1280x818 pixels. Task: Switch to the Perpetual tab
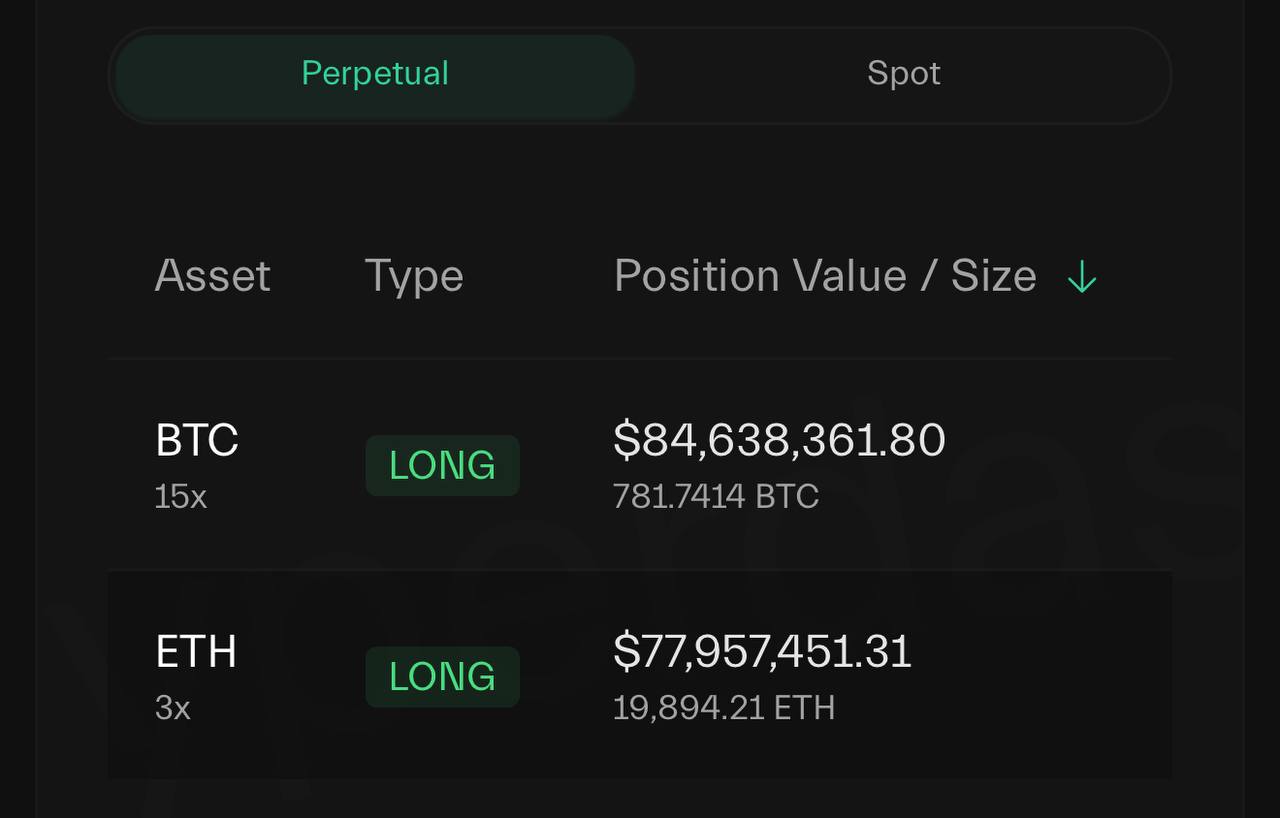375,74
